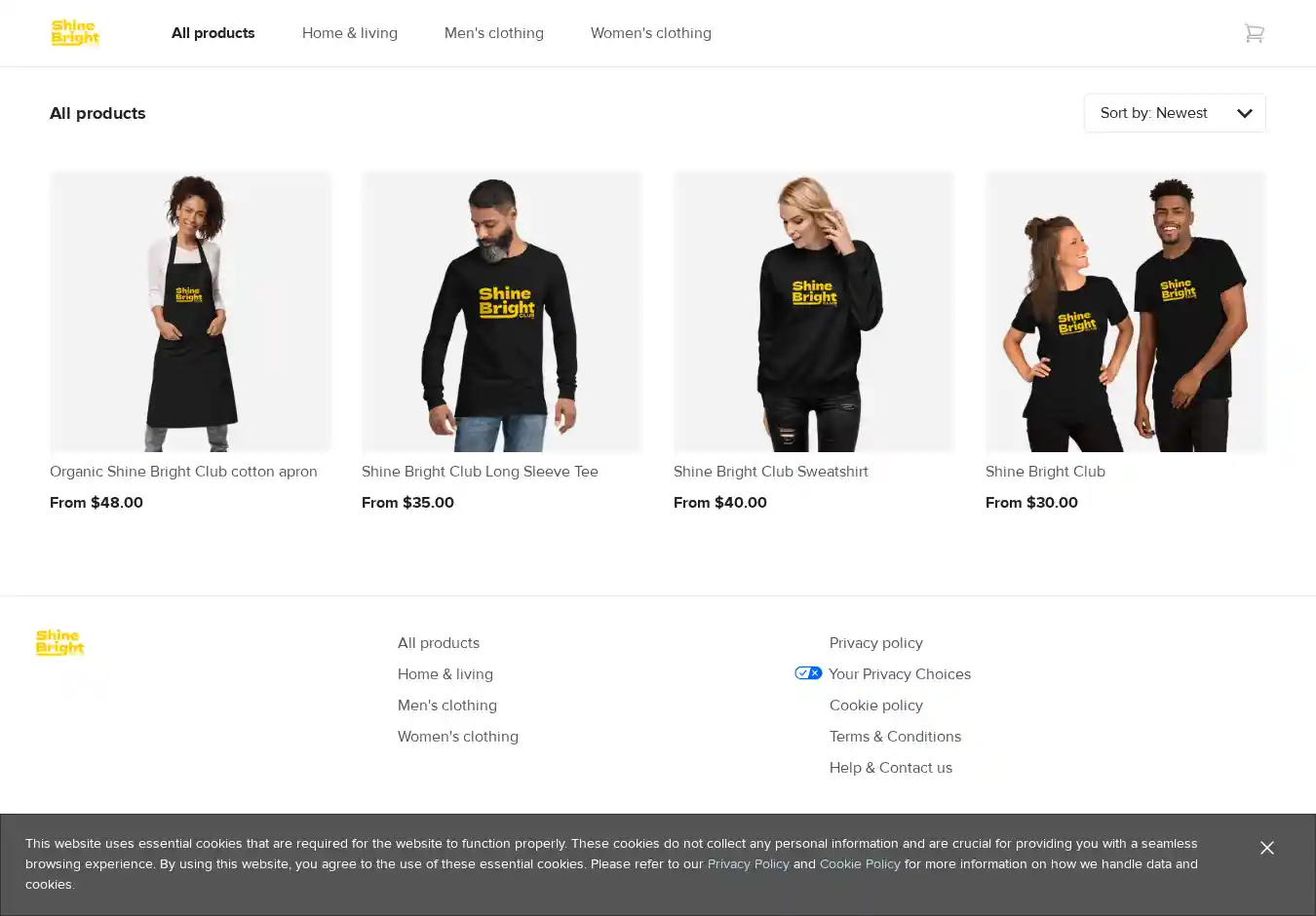Viewport: 1316px width, 916px height.
Task: Click Your Privacy Choices footer link
Action: [899, 674]
